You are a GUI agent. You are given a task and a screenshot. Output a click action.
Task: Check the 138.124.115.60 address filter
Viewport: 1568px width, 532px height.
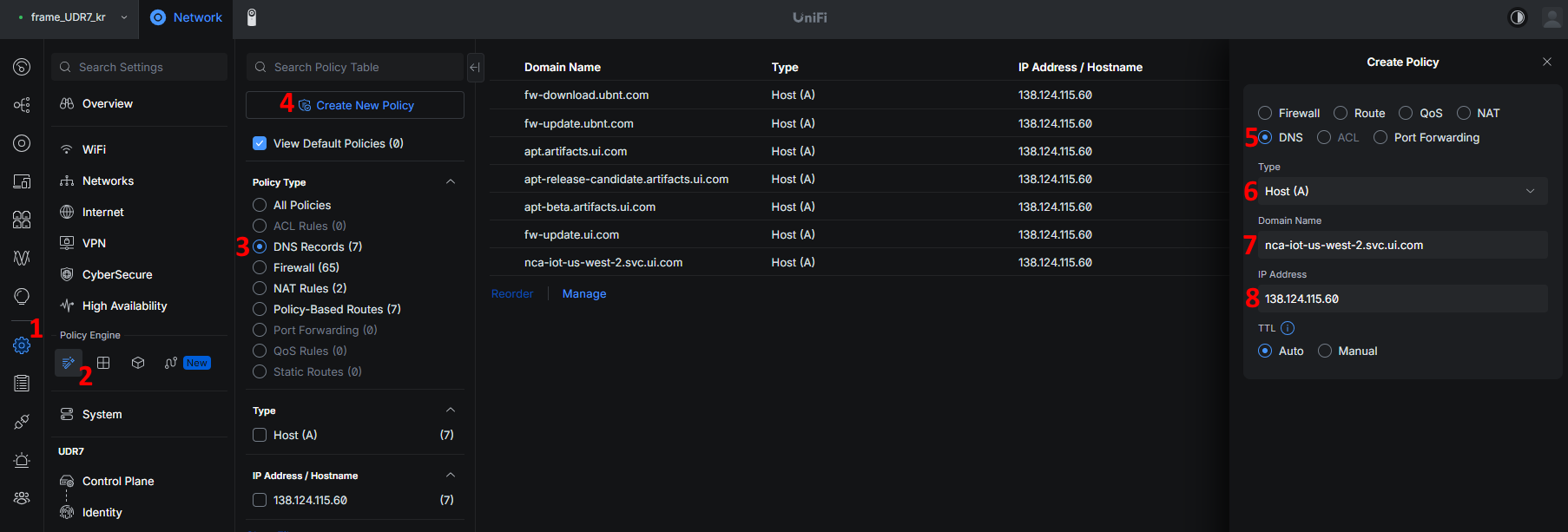(260, 500)
